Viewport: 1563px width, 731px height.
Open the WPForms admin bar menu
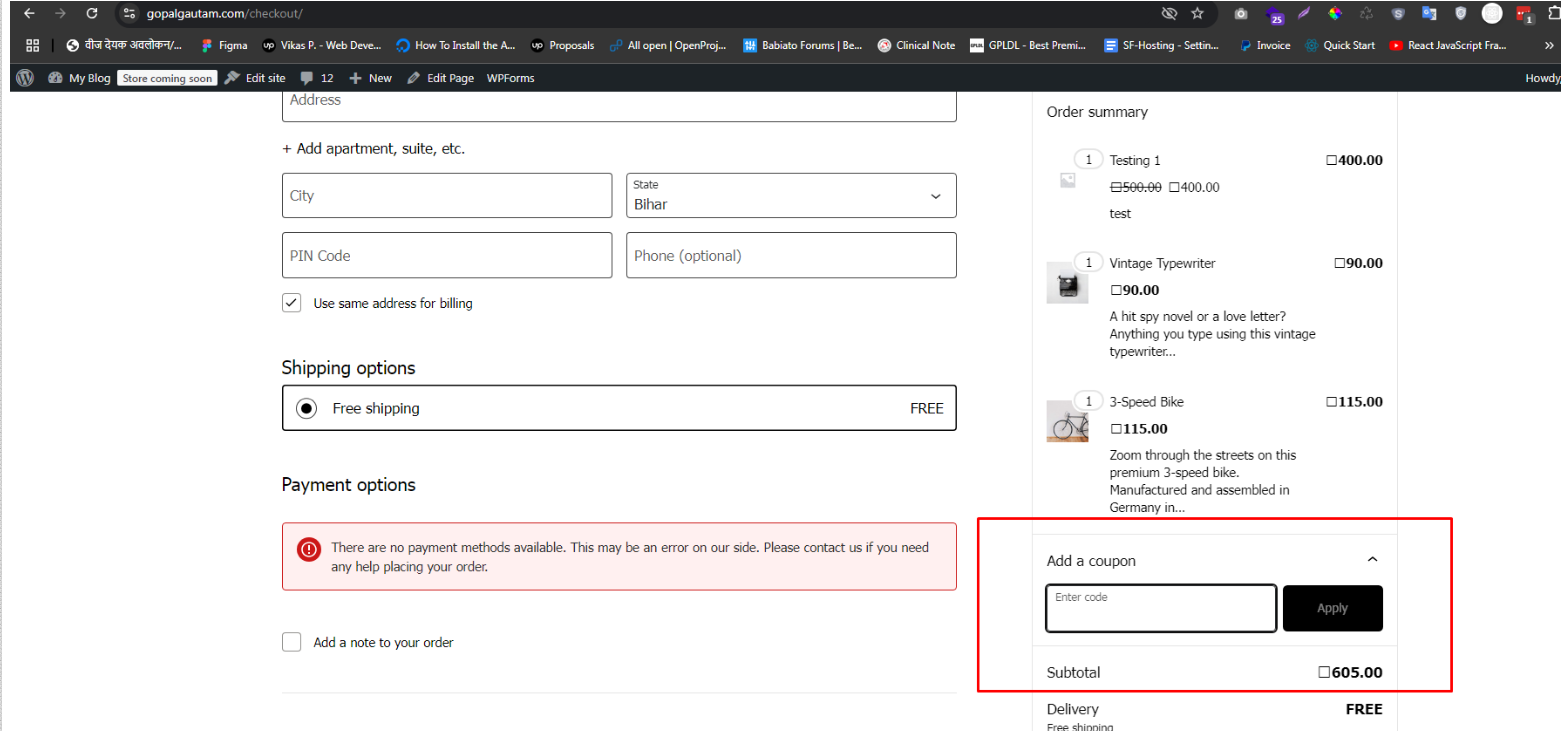(510, 78)
